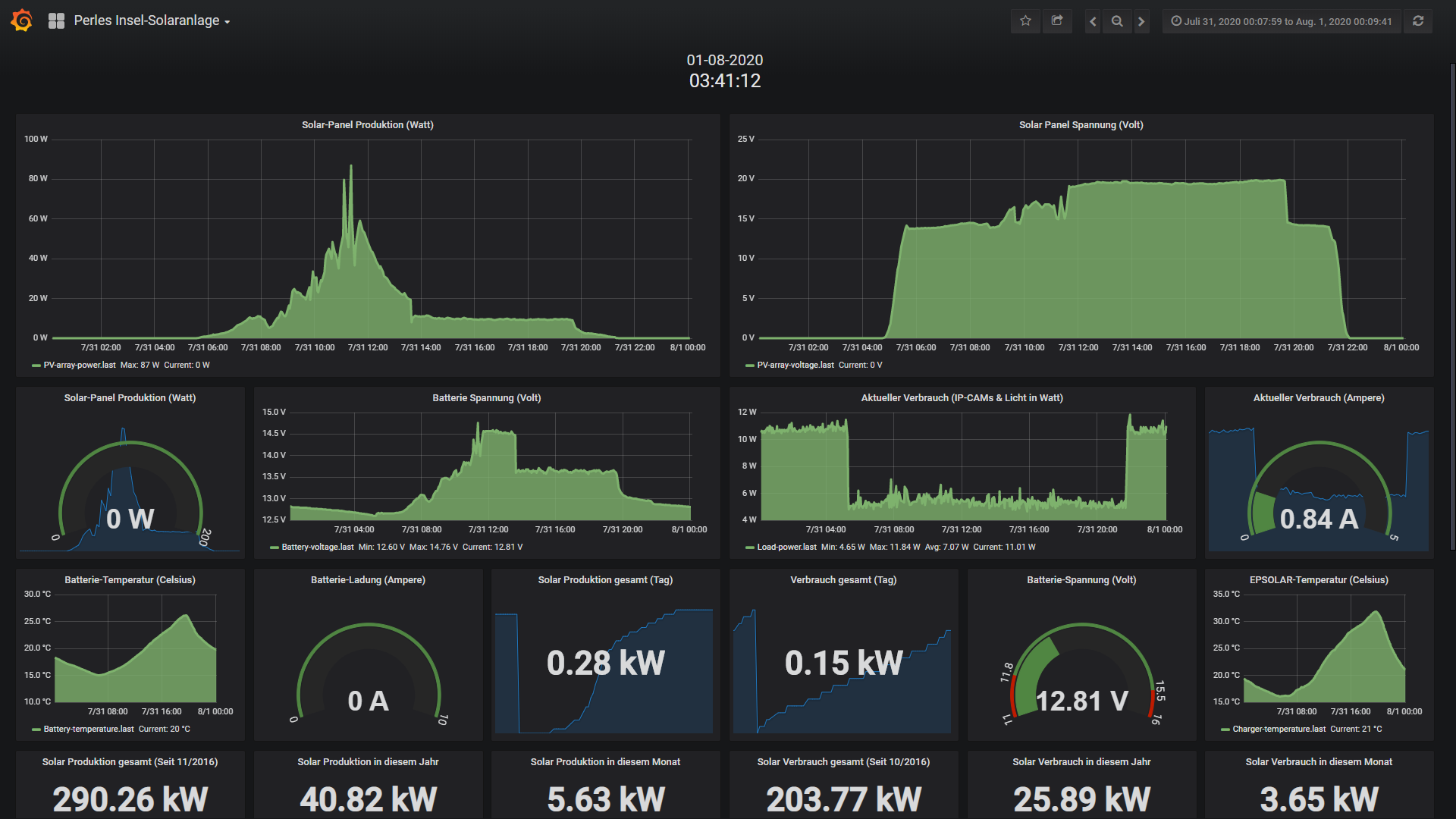Click the share dashboard icon

pyautogui.click(x=1057, y=20)
